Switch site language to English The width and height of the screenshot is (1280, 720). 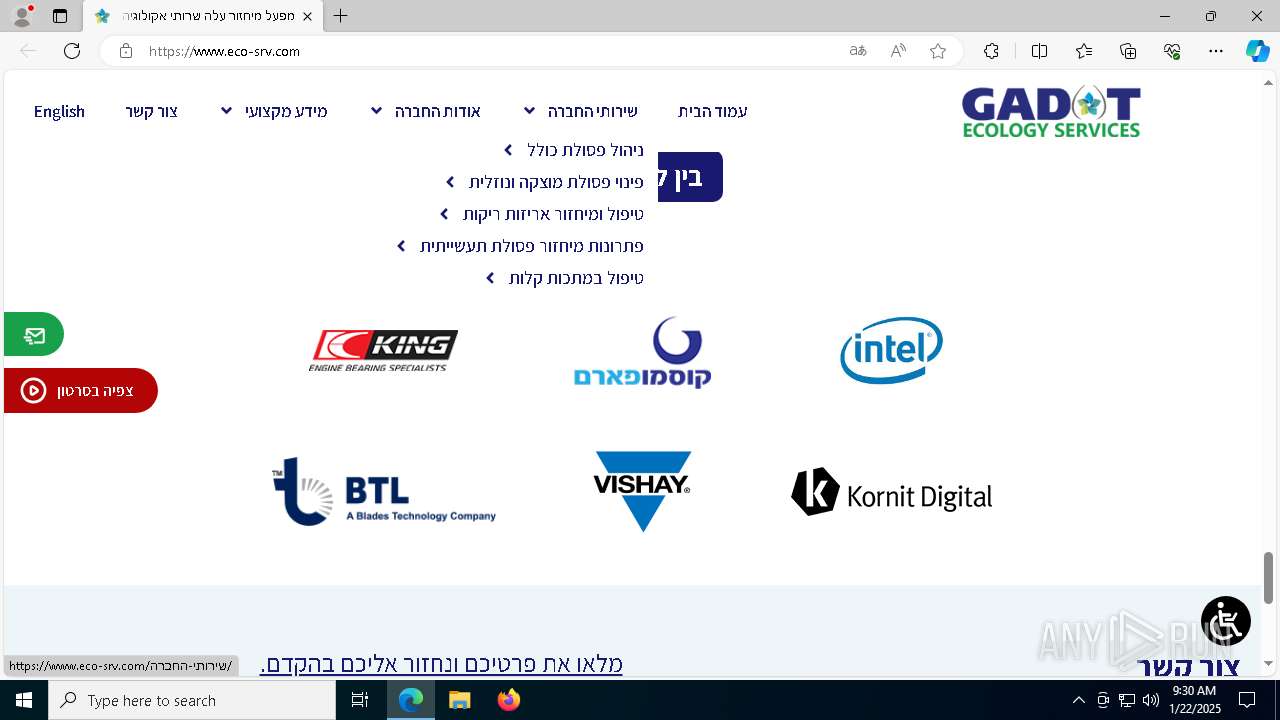(x=59, y=111)
